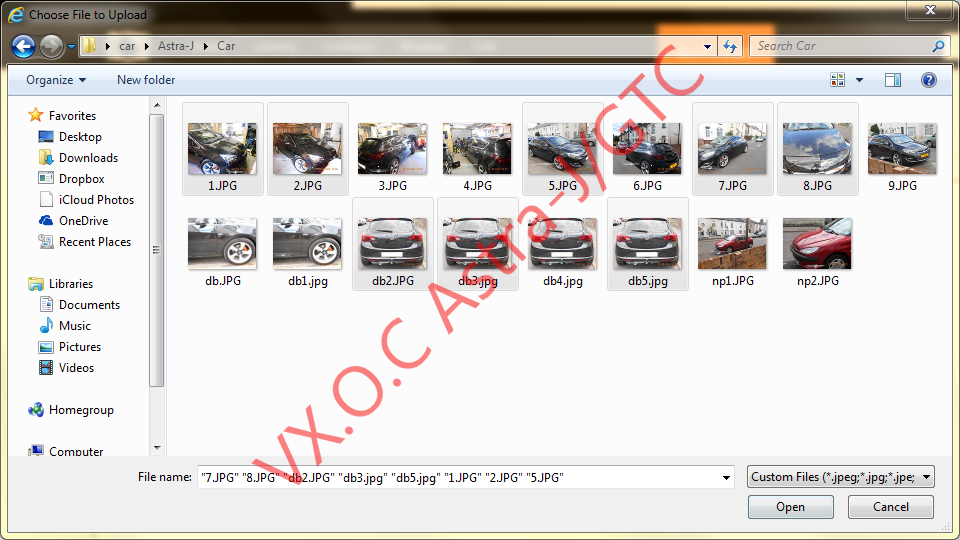Select the db3.jpg thumbnail
960x540 pixels.
coord(478,244)
